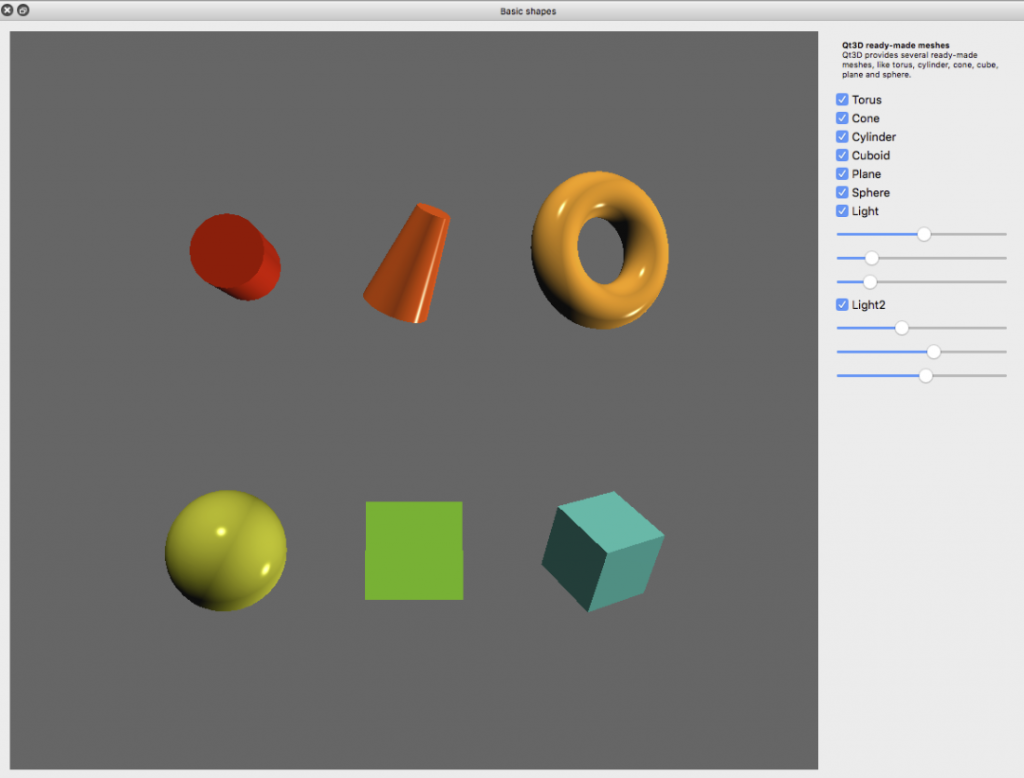This screenshot has width=1024, height=778.
Task: Click the yellow sphere in the scene
Action: pos(226,550)
